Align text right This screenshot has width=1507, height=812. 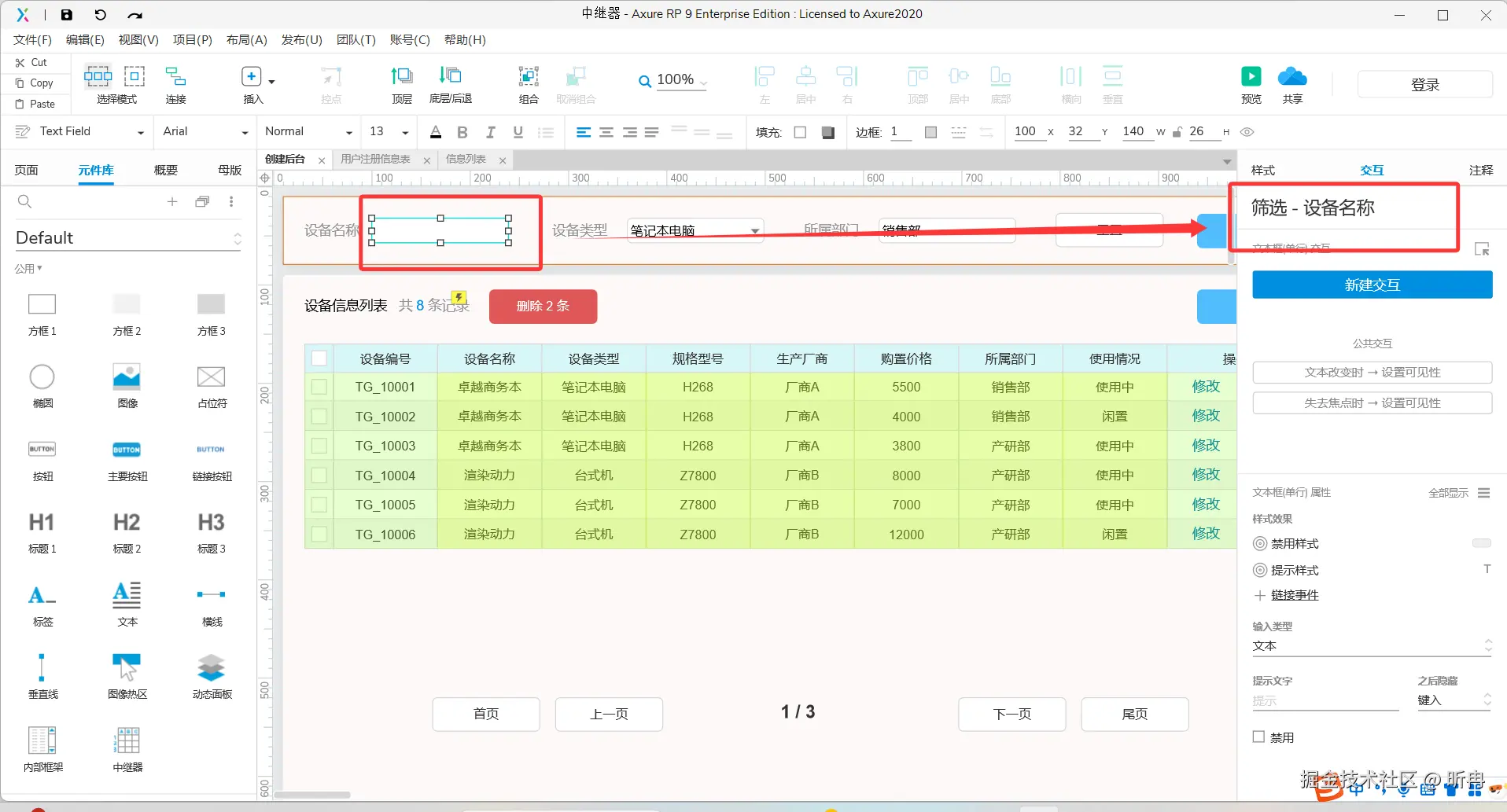630,132
